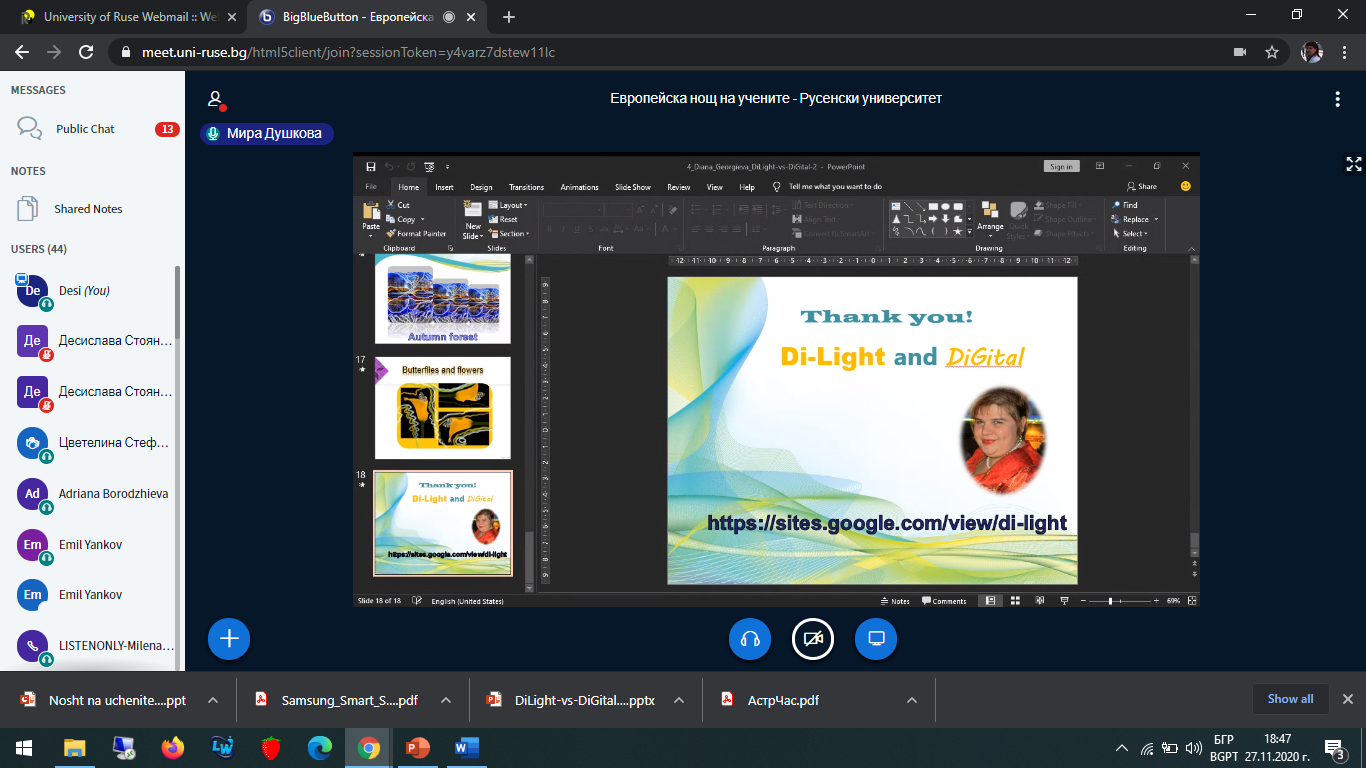Expand options for АстрЧас.pdf download
Screen dimensions: 1366x768
912,700
